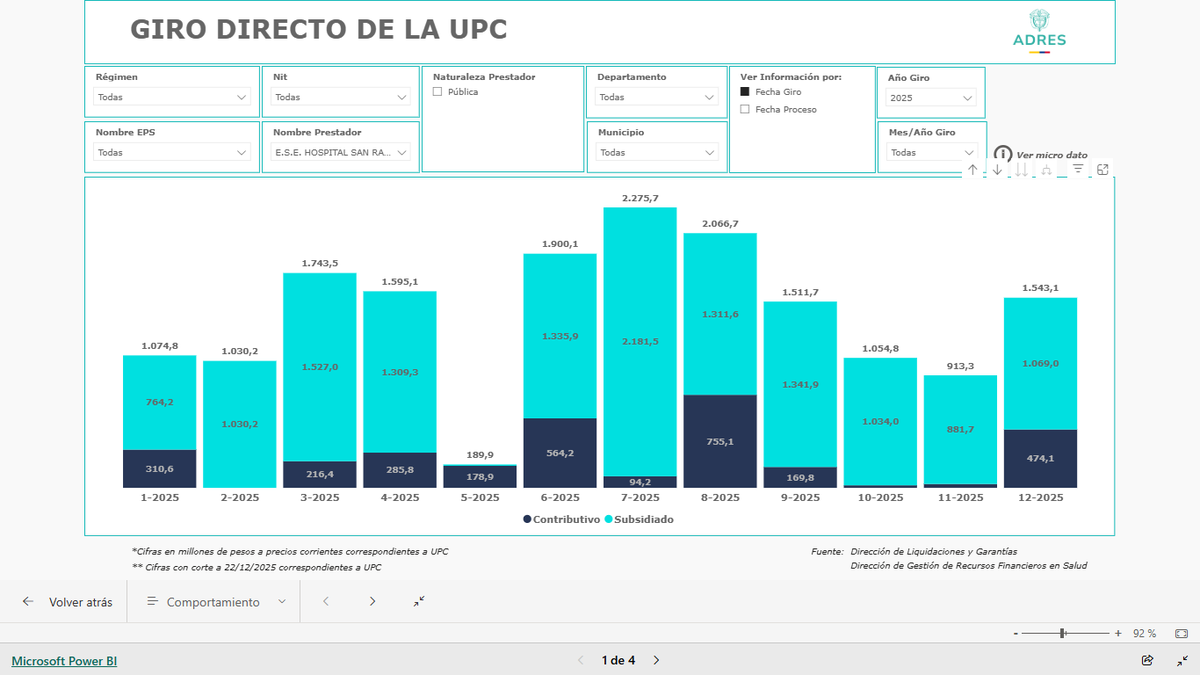Enter focus mode for the bar chart

[1103, 169]
